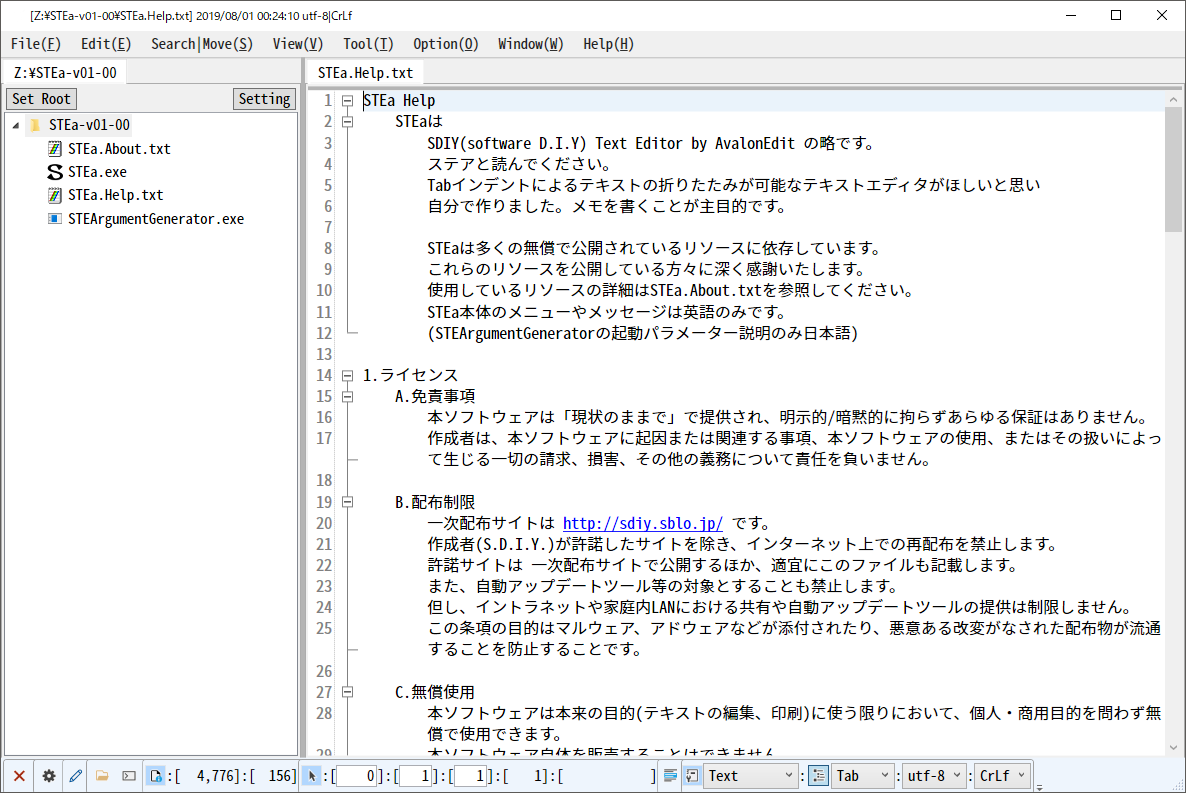Click the blue pencil edit icon
The width and height of the screenshot is (1186, 793).
(x=76, y=776)
